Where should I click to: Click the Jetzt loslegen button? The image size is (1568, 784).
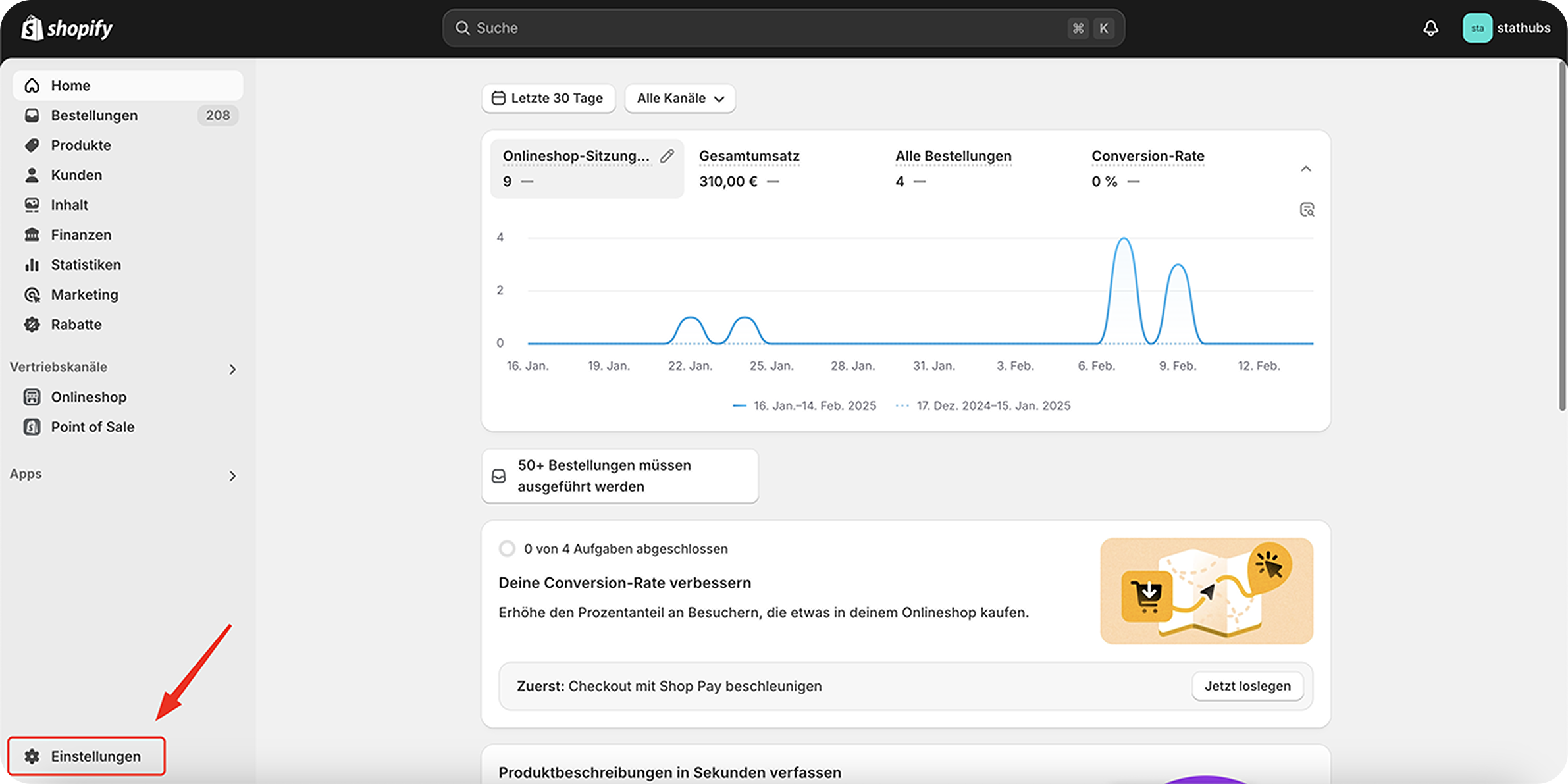1247,686
